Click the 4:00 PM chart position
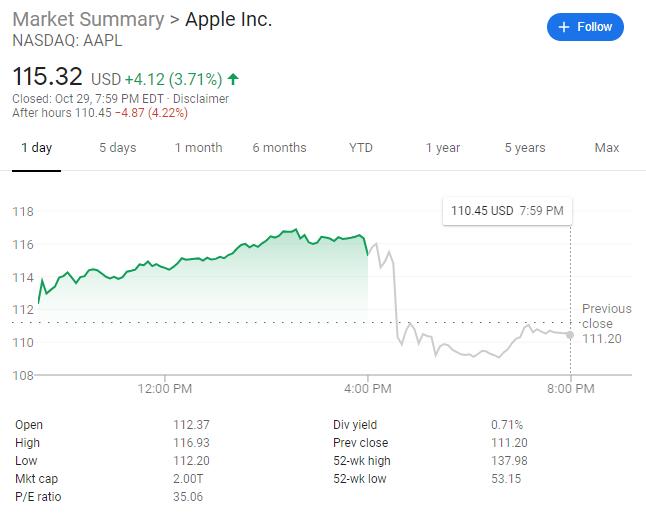Image resolution: width=646 pixels, height=514 pixels. (368, 387)
